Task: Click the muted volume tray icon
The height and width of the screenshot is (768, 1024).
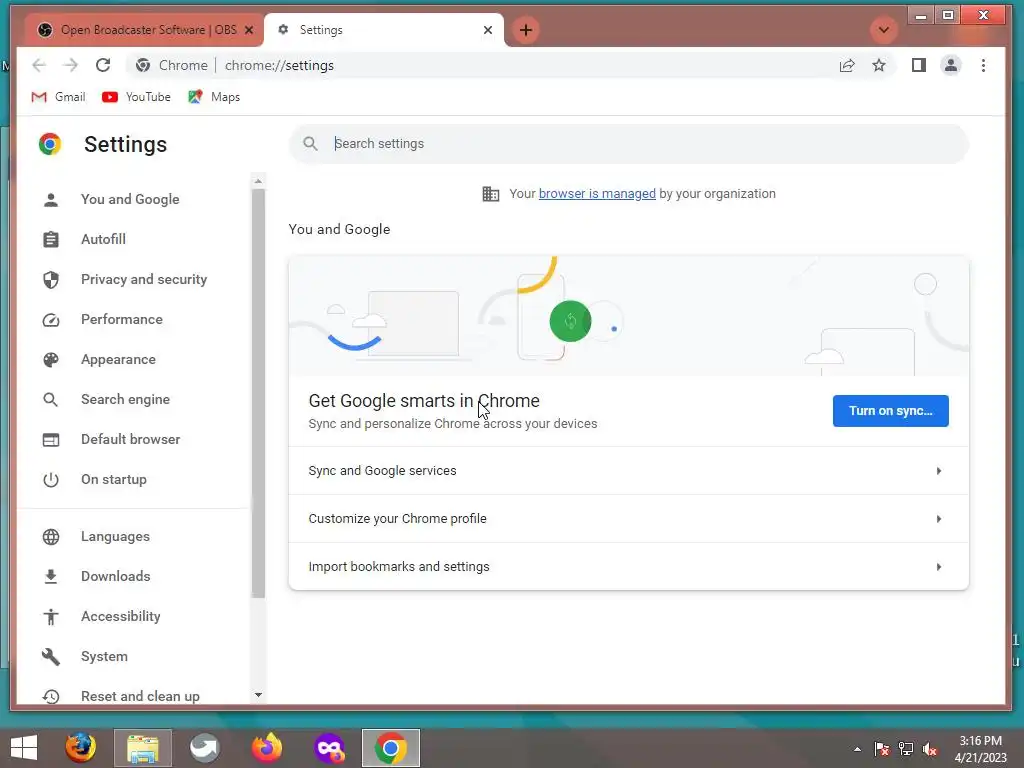Action: click(930, 749)
